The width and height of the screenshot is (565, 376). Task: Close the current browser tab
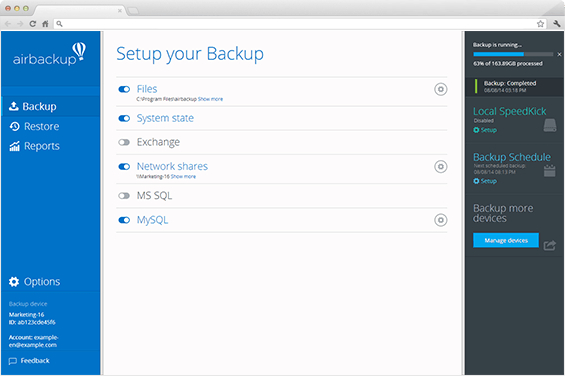point(120,11)
